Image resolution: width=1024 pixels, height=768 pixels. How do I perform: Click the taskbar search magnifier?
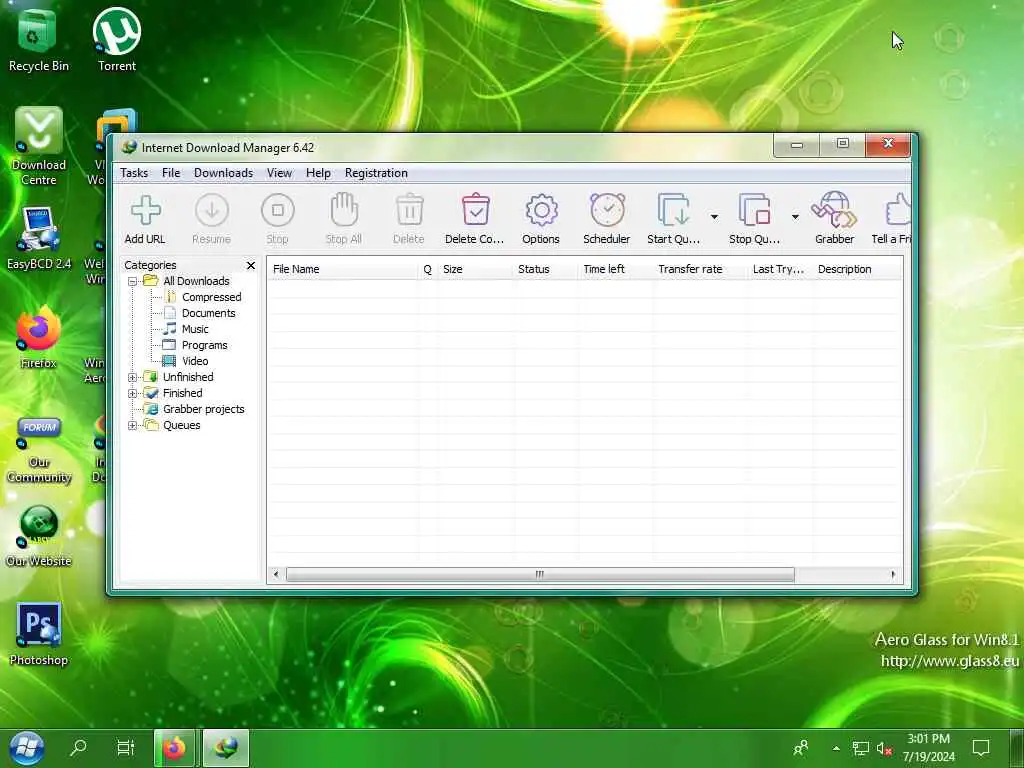point(78,747)
